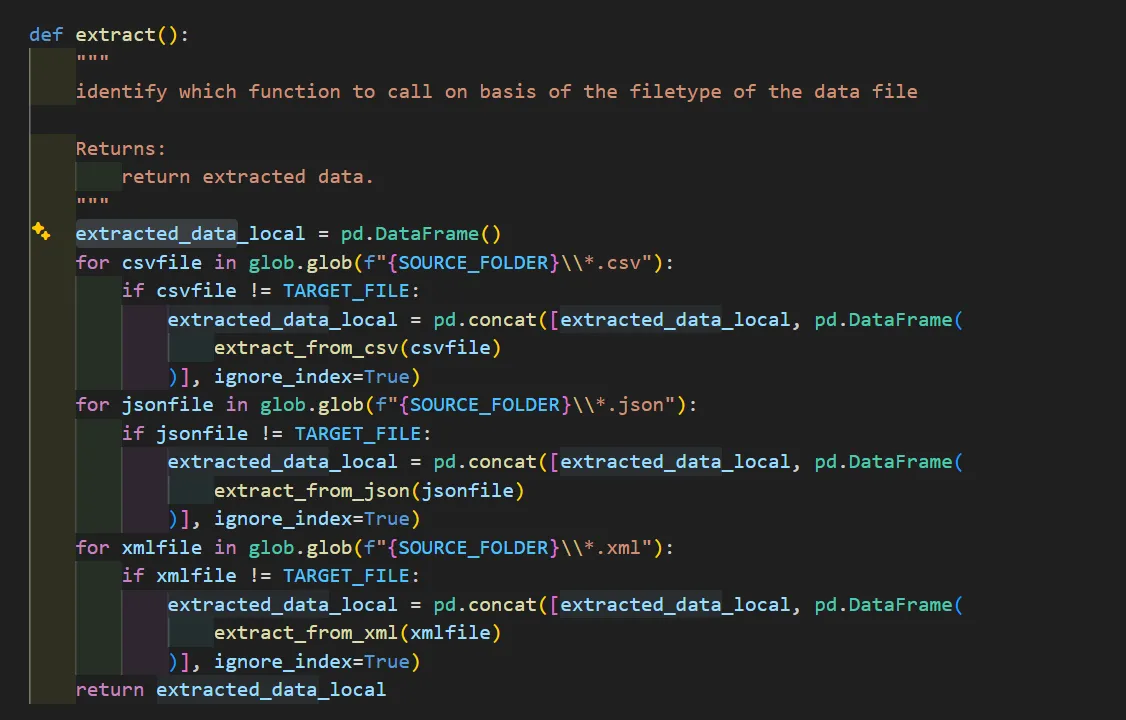Select the *.json glob pattern string

[625, 404]
